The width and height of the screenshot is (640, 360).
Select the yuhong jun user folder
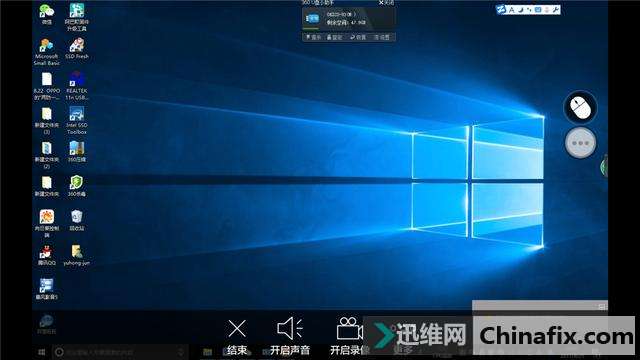pos(77,256)
